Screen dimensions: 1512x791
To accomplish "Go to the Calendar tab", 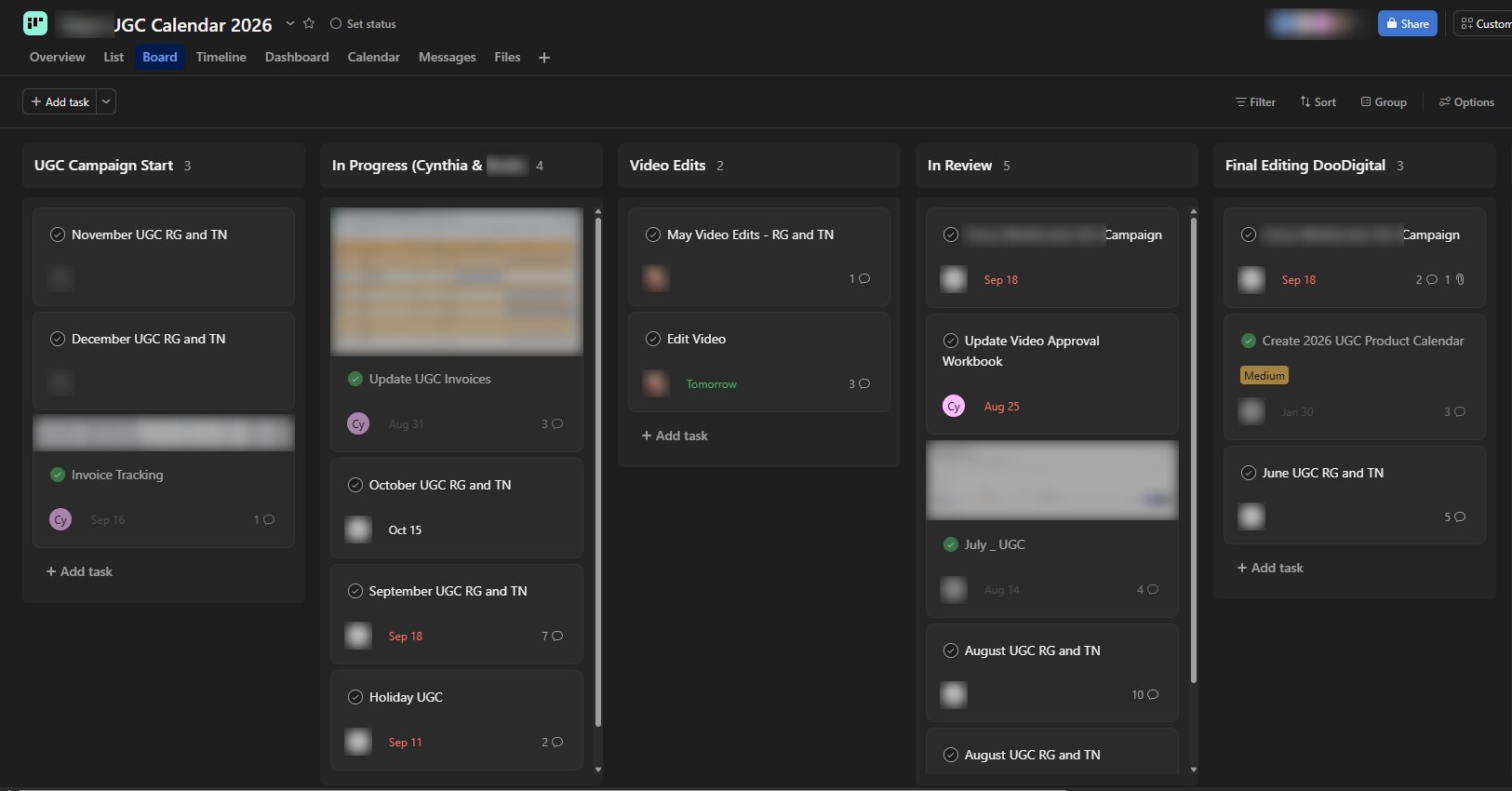I will tap(374, 57).
